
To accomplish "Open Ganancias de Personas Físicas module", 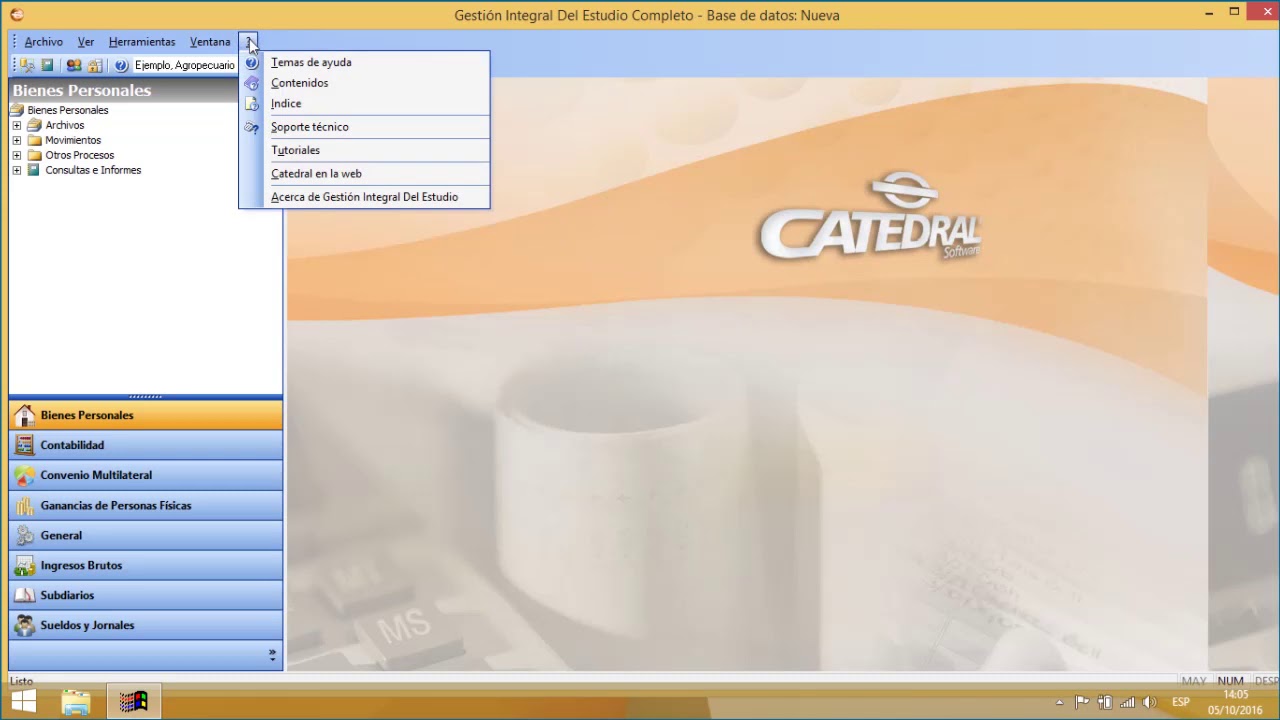I will 146,505.
